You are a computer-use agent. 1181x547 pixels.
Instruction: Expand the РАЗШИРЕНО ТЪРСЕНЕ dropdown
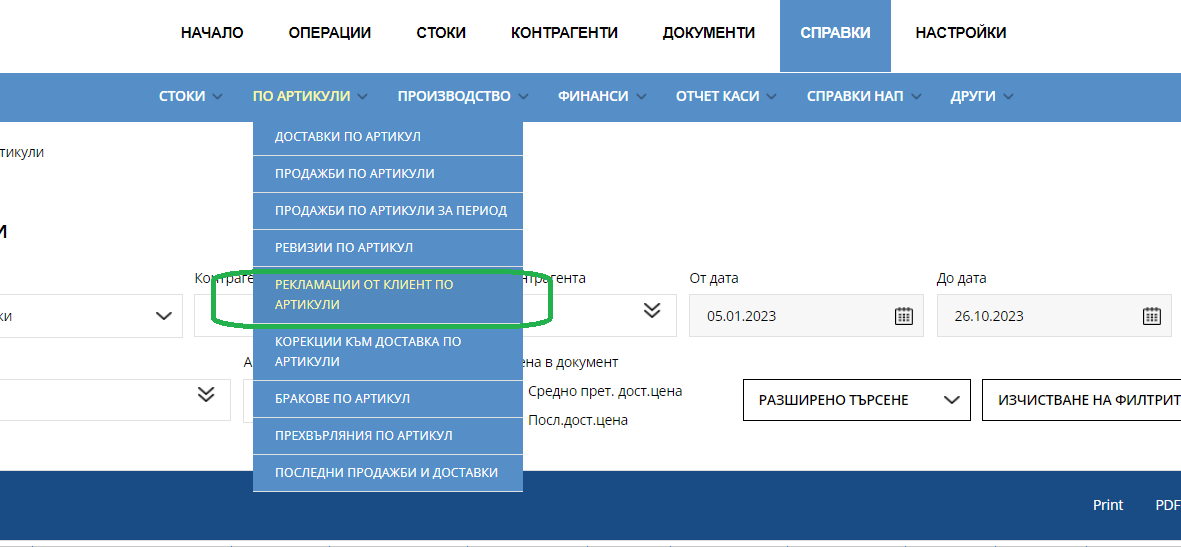(x=856, y=400)
